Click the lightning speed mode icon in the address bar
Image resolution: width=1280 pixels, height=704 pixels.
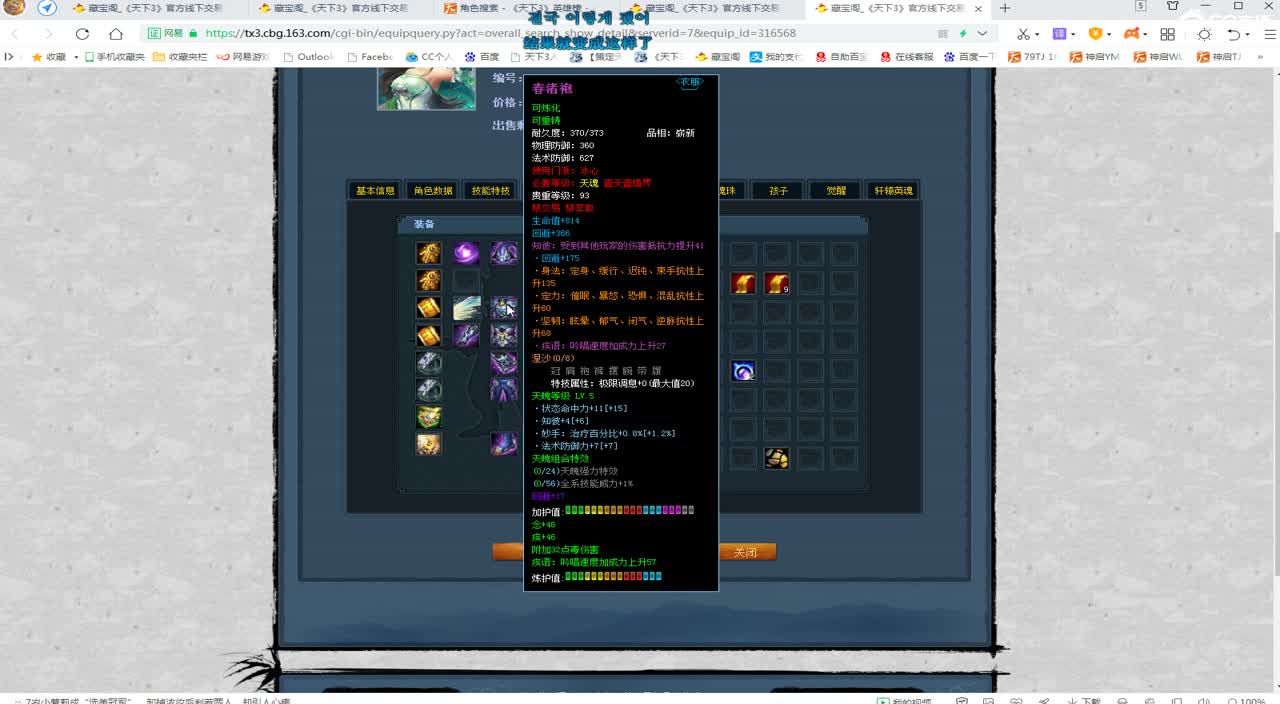click(x=962, y=33)
